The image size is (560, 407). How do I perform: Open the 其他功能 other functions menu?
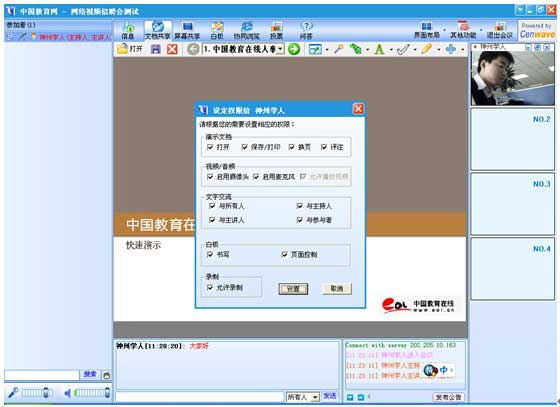463,30
